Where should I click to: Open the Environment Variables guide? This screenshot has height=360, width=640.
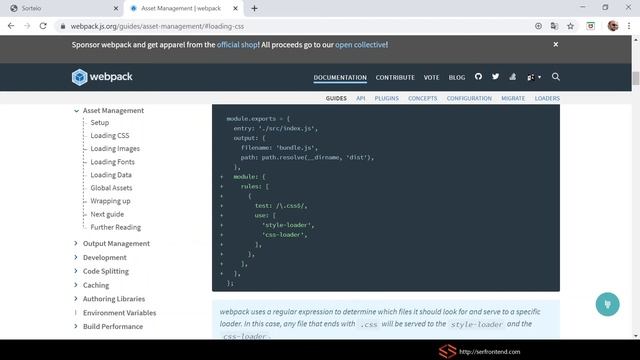pos(120,313)
